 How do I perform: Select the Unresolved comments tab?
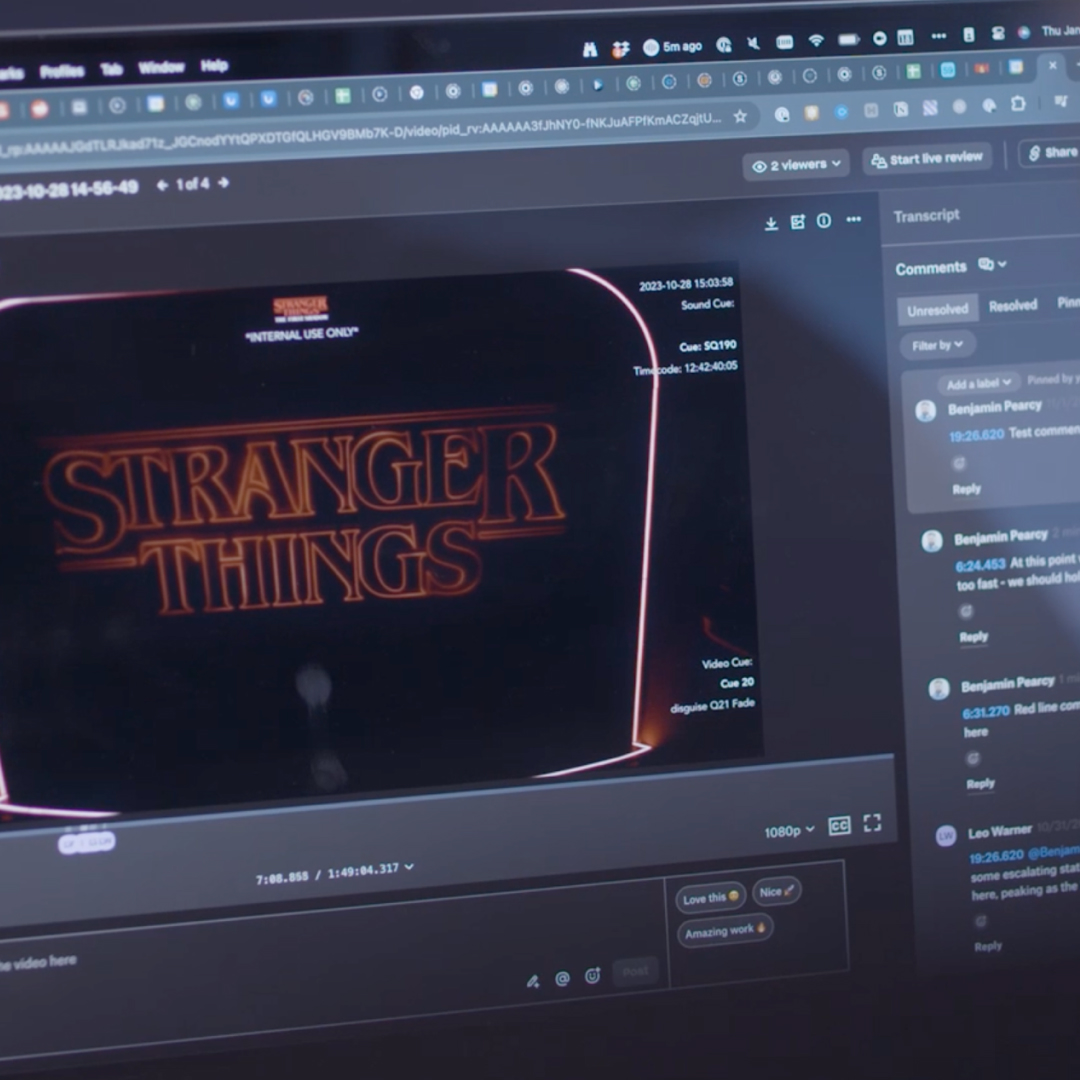(937, 310)
